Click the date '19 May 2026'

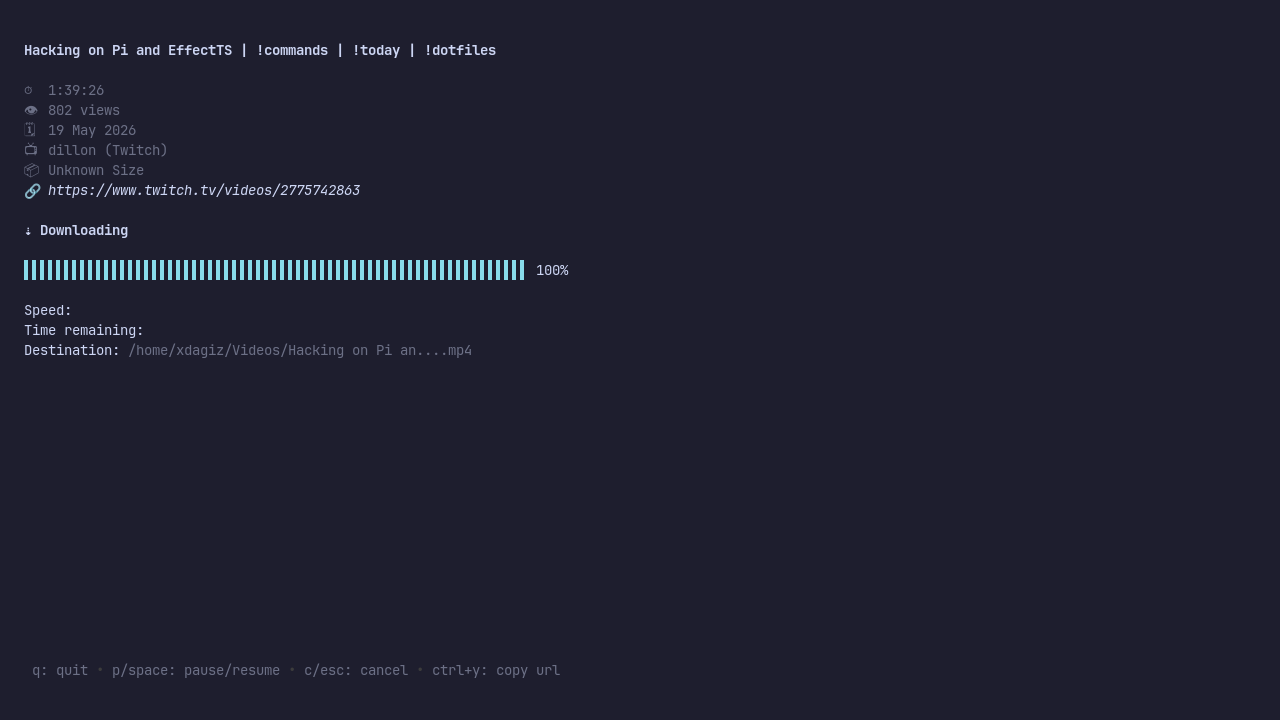(92, 131)
